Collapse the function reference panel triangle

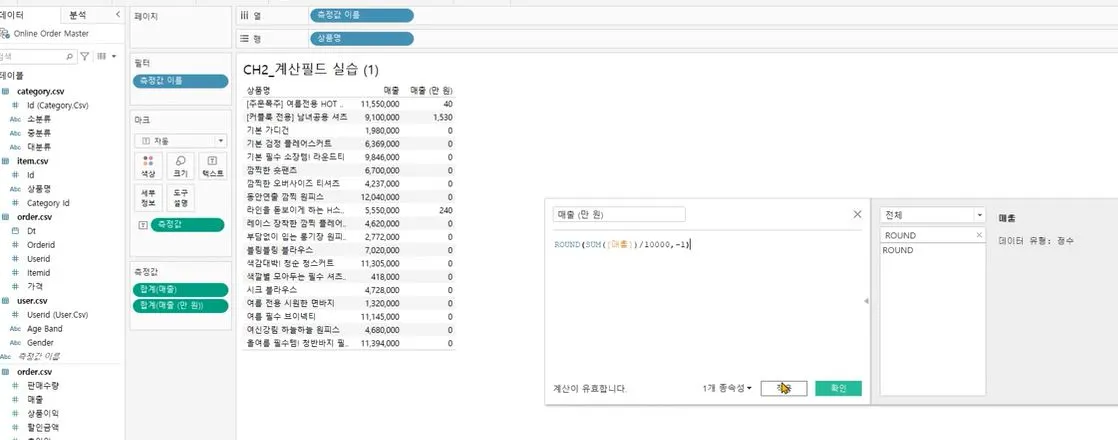(x=866, y=302)
